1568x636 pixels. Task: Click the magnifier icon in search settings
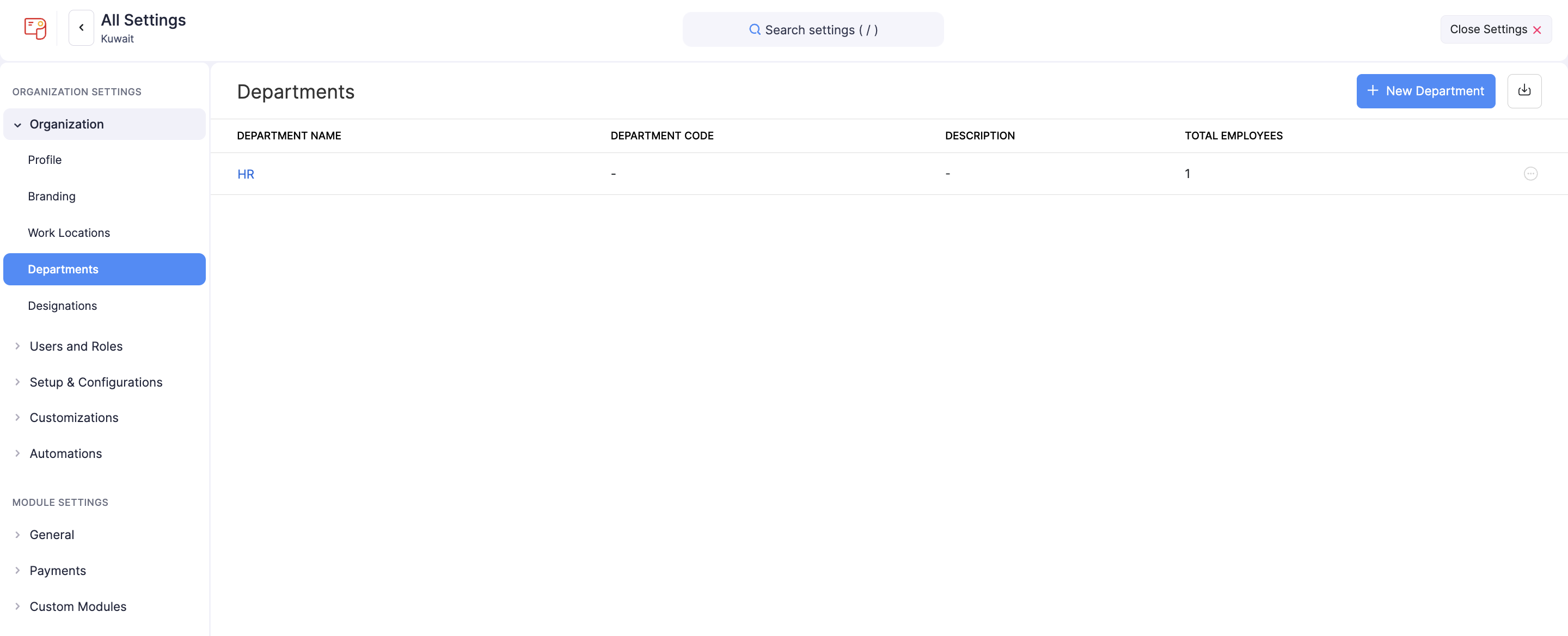coord(754,30)
